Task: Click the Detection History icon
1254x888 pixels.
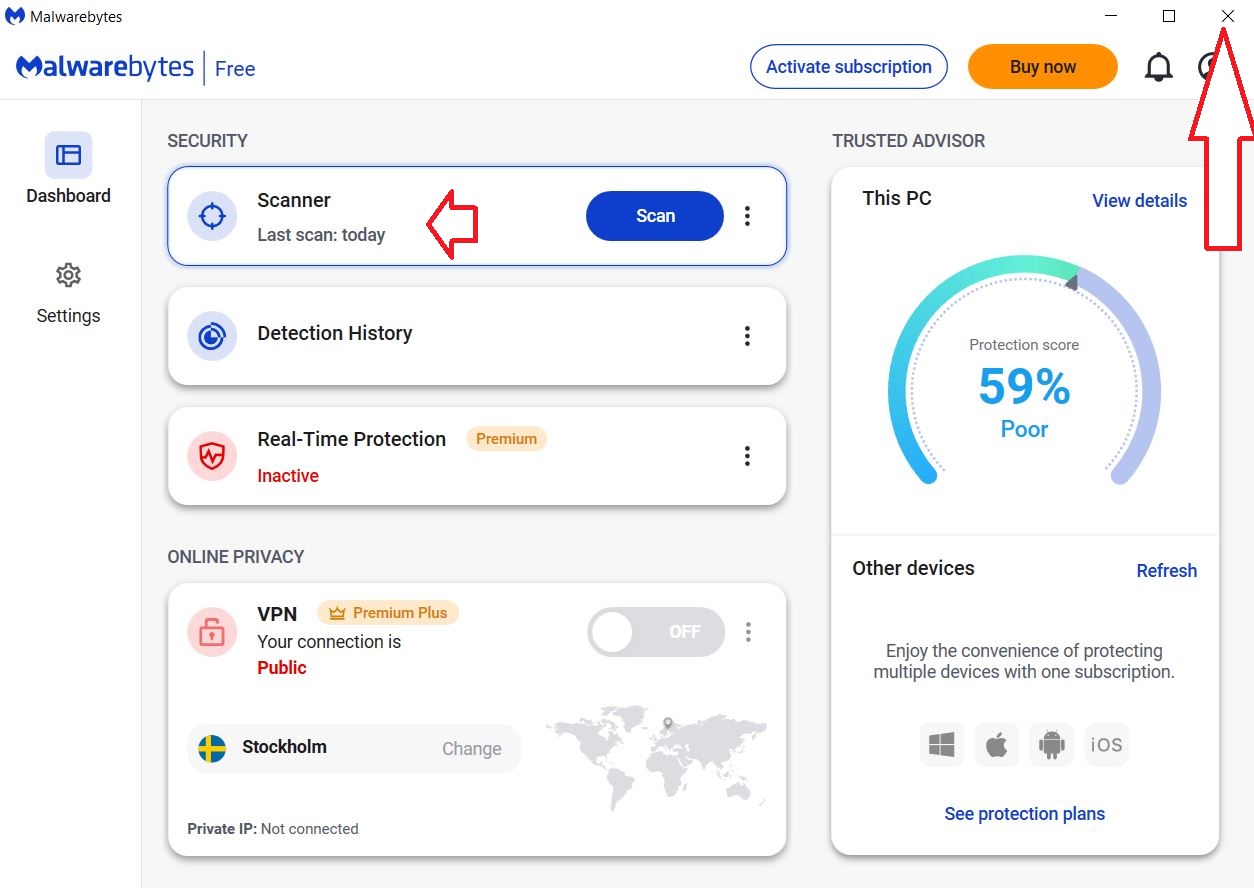Action: (x=212, y=336)
